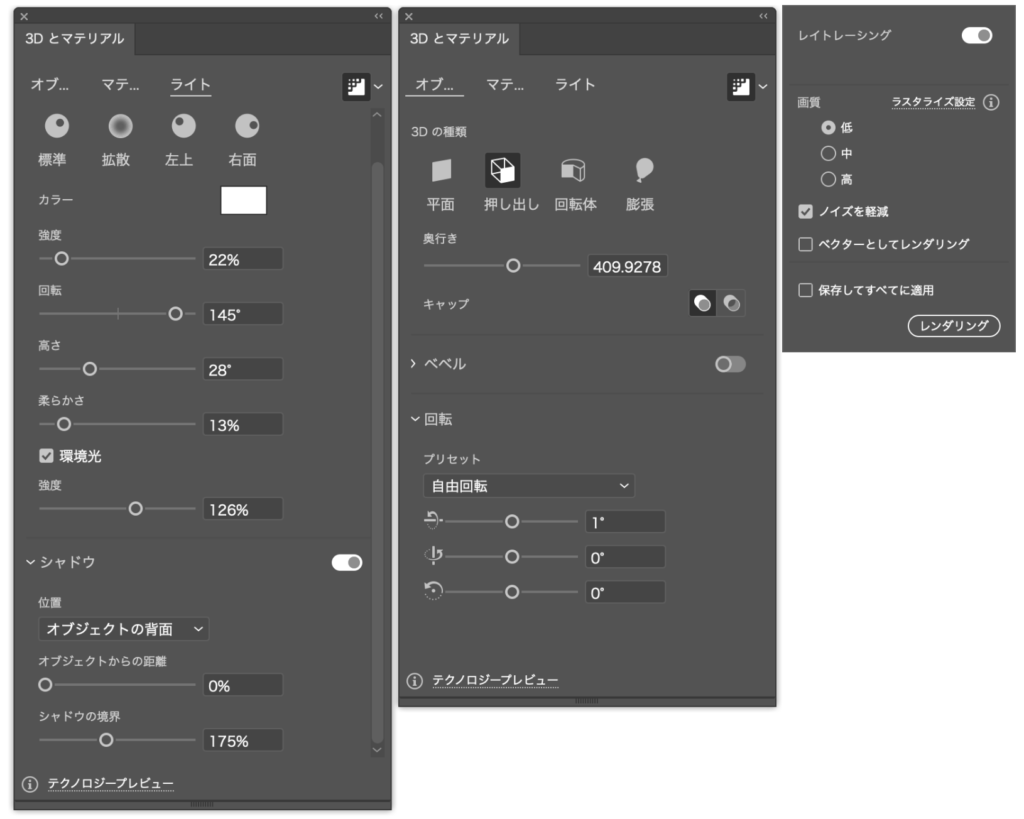
Task: Collapse the シャドウ section chevron
Action: pyautogui.click(x=30, y=562)
